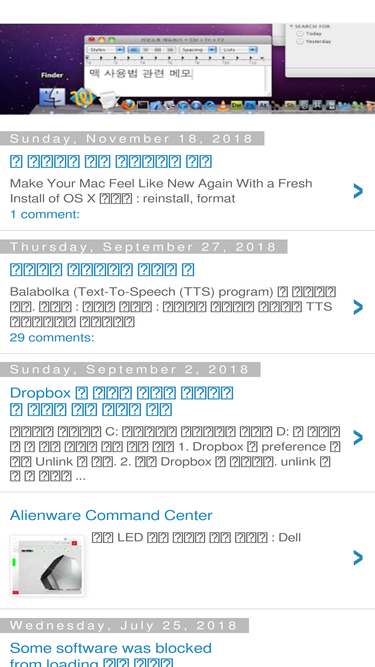Click the Alienware post thumbnail image

click(x=47, y=565)
